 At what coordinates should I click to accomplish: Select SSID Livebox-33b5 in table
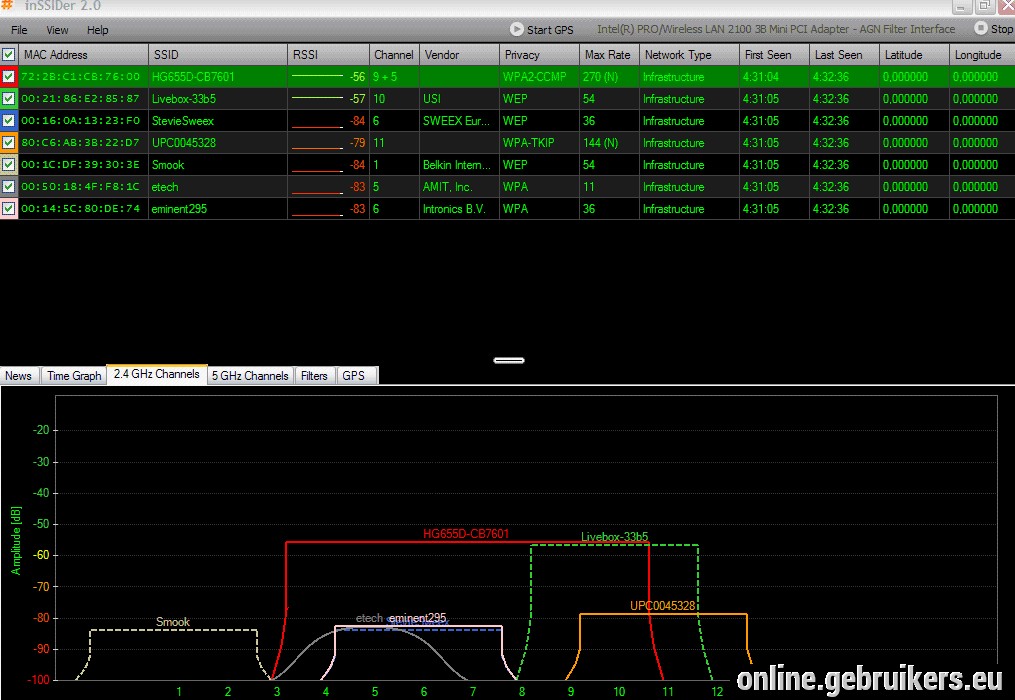coord(184,98)
